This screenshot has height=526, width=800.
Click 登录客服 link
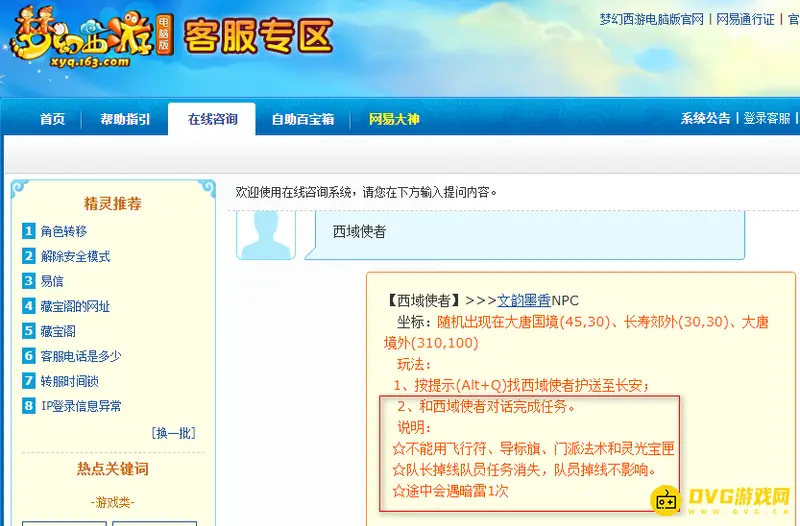pyautogui.click(x=766, y=118)
